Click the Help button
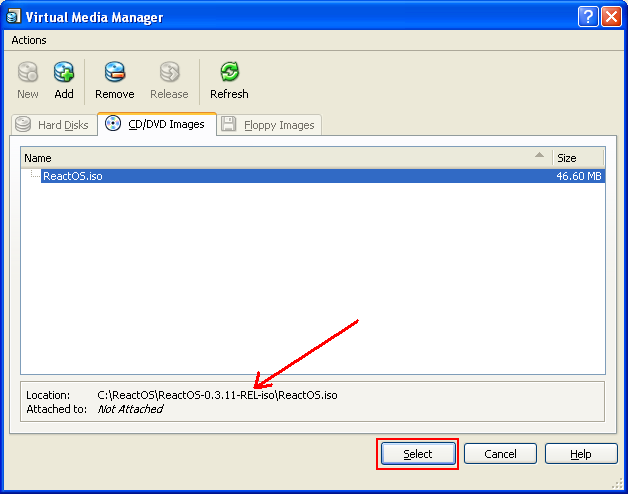The image size is (628, 494). pos(581,454)
